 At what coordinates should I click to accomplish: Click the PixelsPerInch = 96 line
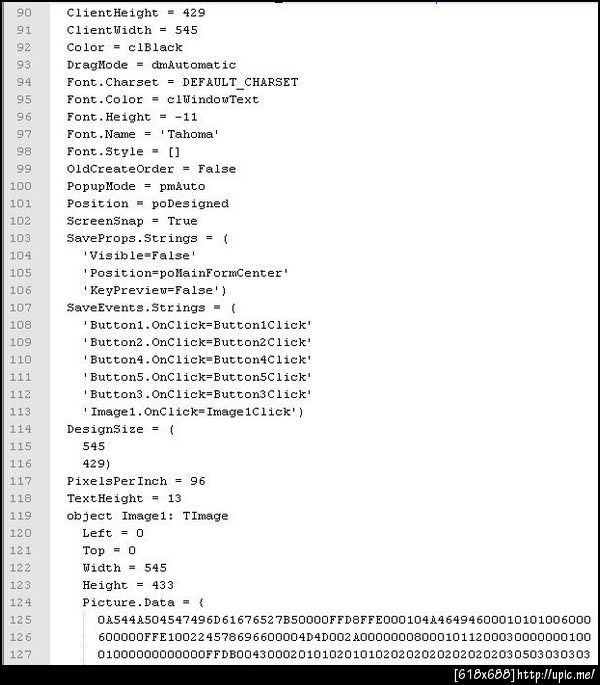[136, 481]
